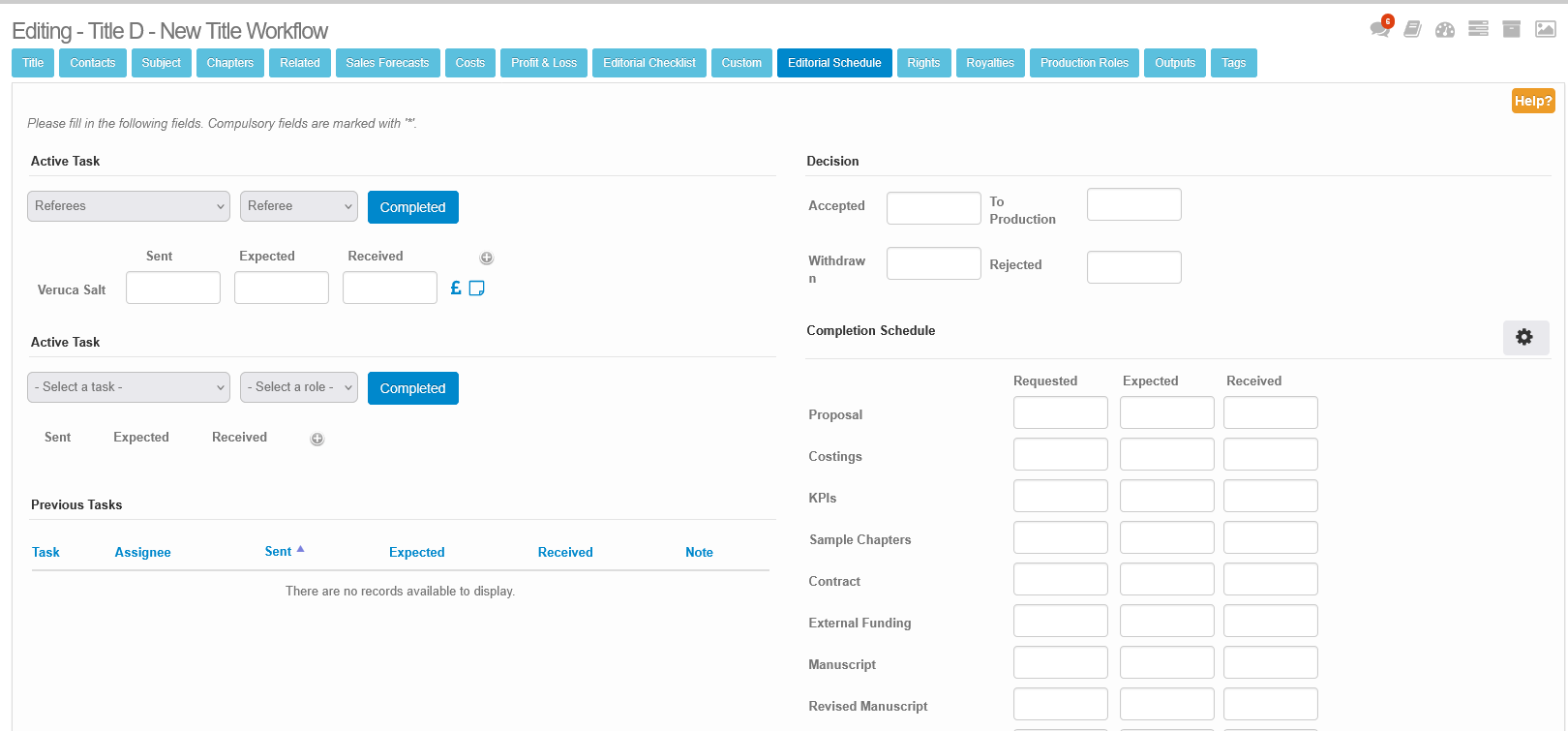
Task: Open the Production Roles tab
Action: (1084, 63)
